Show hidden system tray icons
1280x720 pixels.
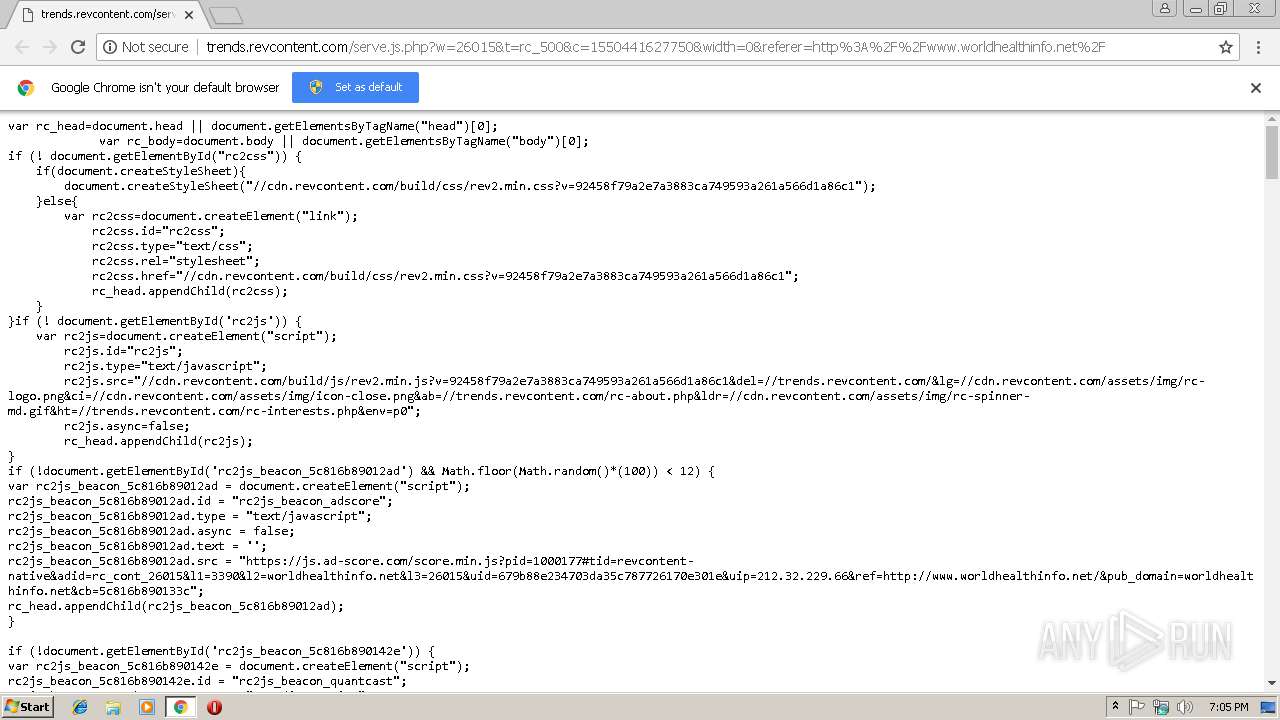click(x=1115, y=707)
